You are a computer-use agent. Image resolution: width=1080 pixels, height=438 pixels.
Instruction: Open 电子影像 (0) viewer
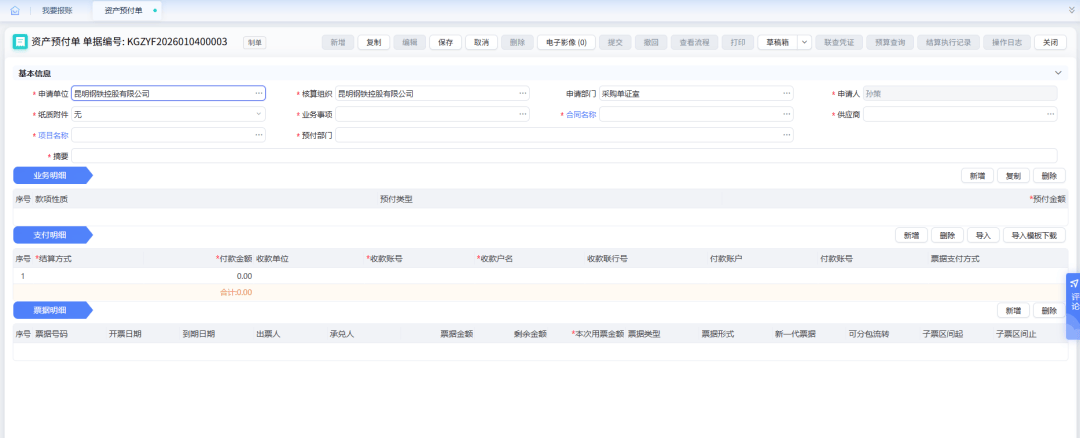[x=567, y=43]
